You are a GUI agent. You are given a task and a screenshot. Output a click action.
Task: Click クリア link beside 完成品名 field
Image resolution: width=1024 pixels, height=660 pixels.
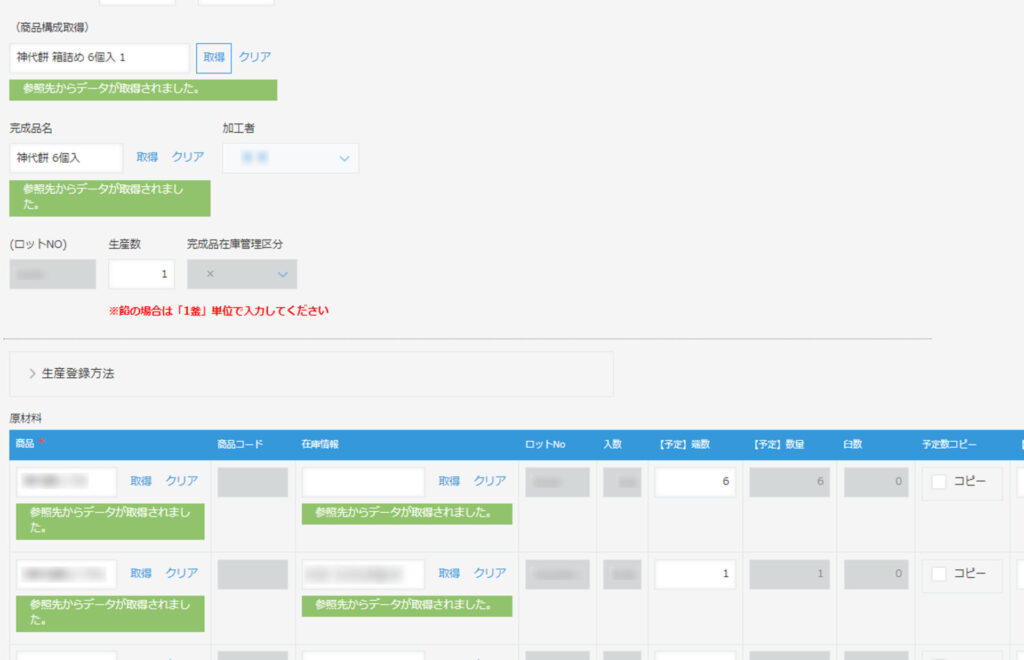point(188,157)
